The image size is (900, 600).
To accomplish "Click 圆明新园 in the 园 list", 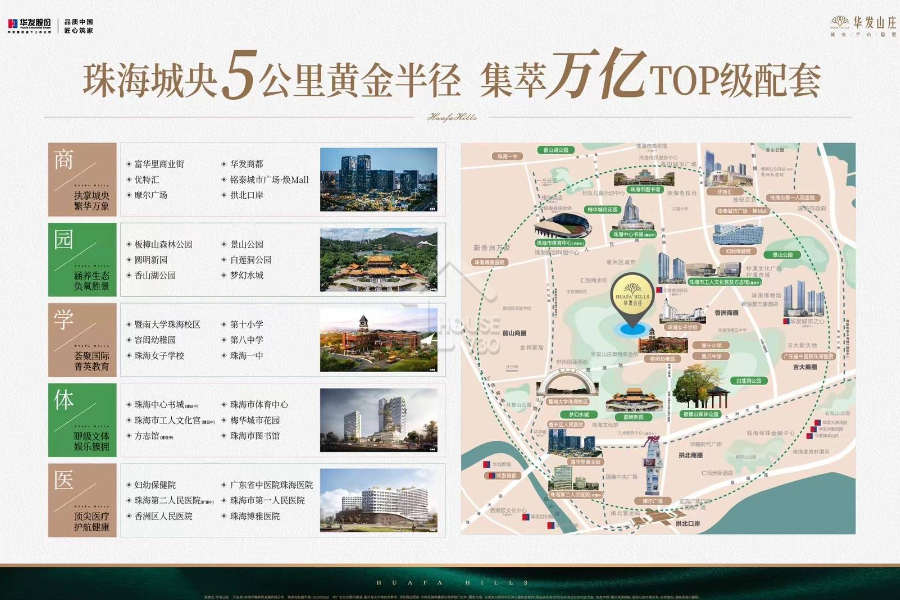I will coord(151,260).
